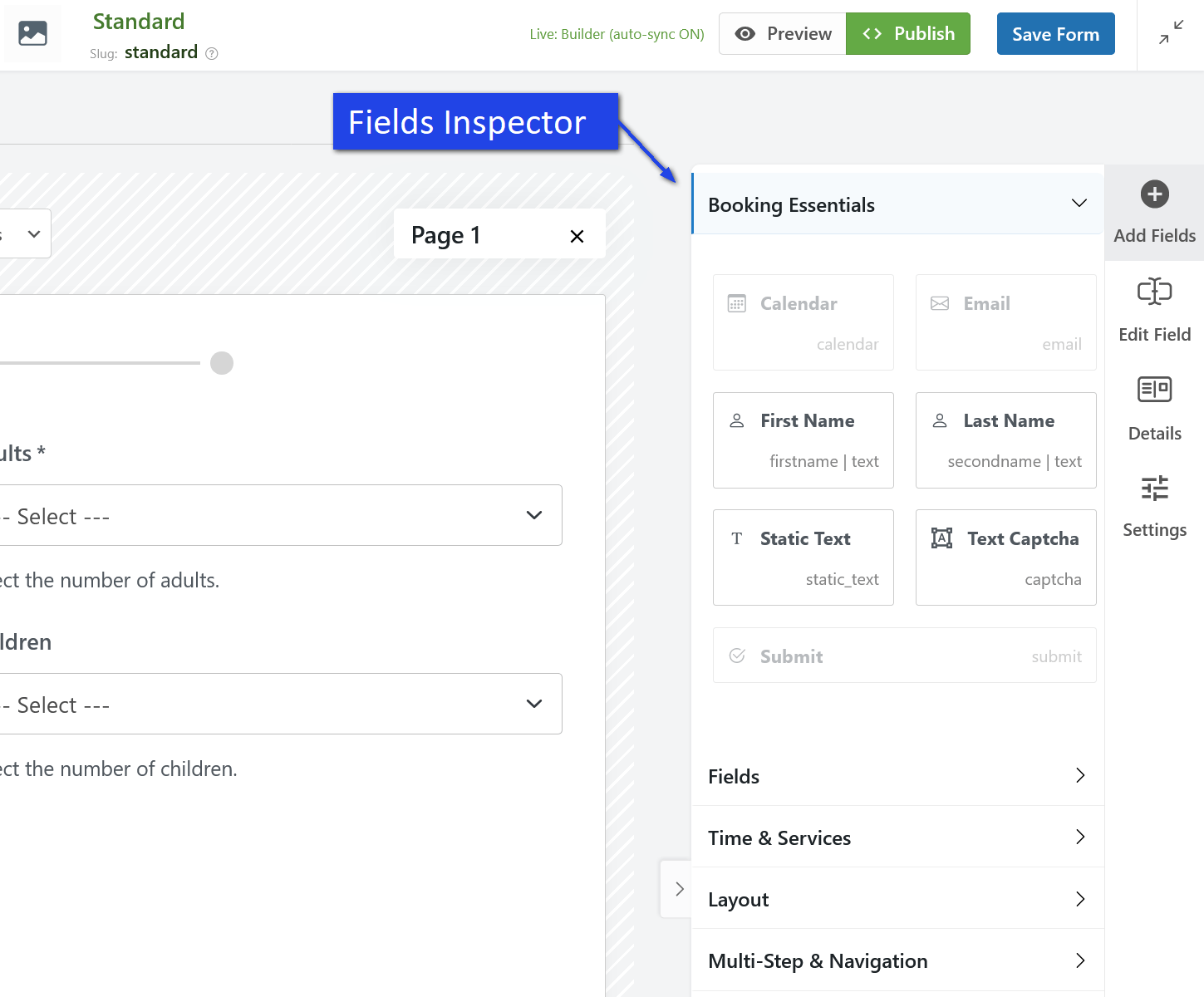Collapse the inspector panel with side arrow
Image resolution: width=1204 pixels, height=997 pixels.
[679, 889]
